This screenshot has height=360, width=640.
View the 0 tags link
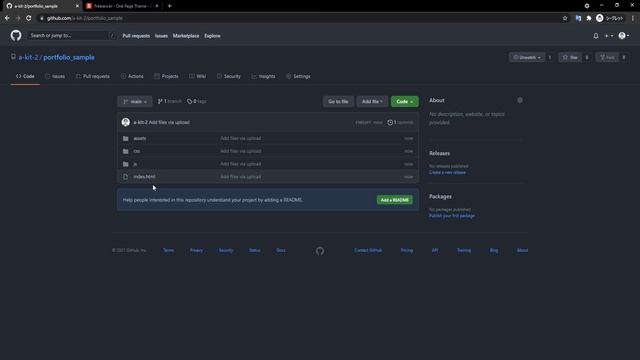pyautogui.click(x=197, y=101)
